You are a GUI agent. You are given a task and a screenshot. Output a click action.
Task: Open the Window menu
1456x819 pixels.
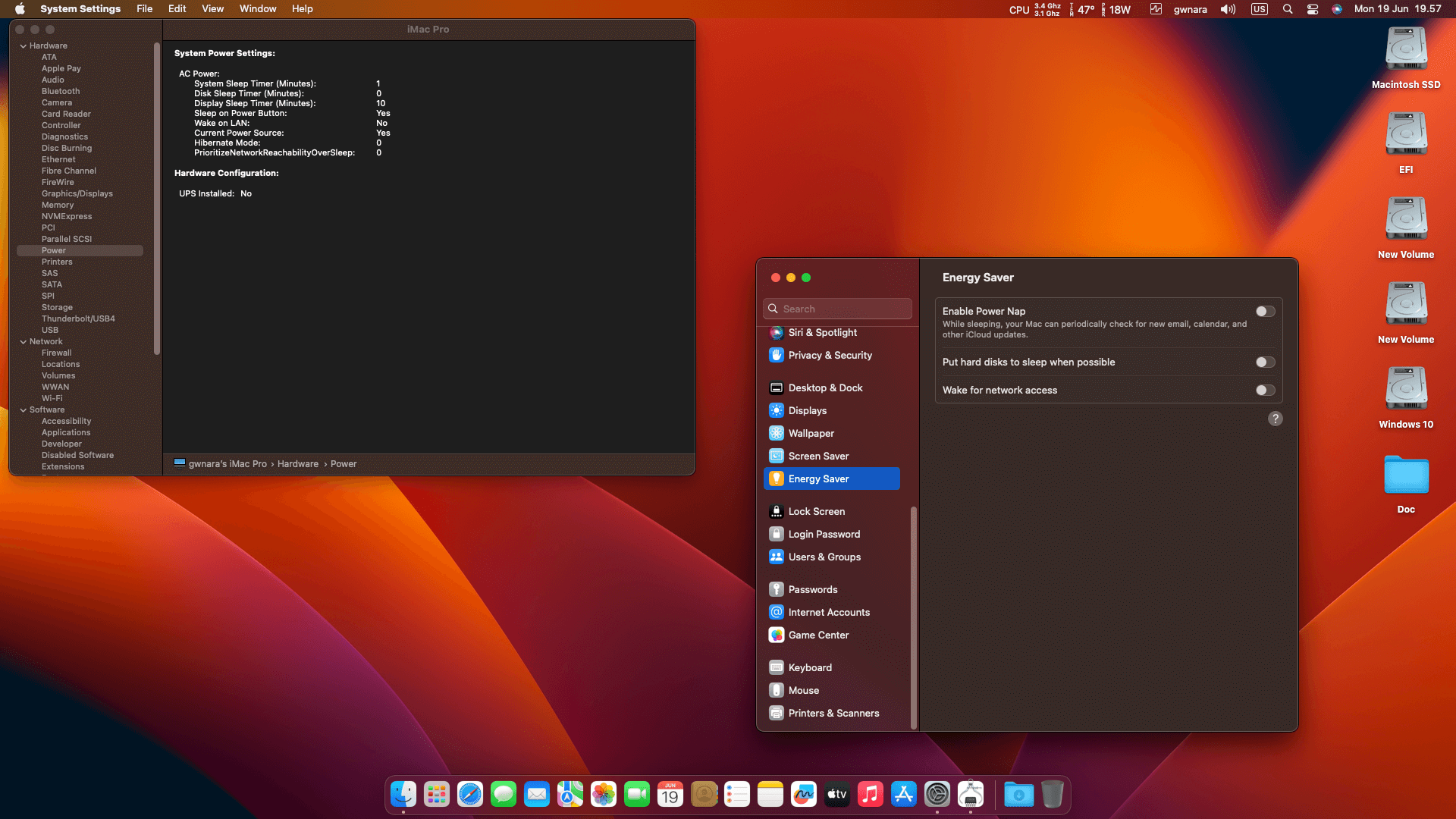click(258, 9)
